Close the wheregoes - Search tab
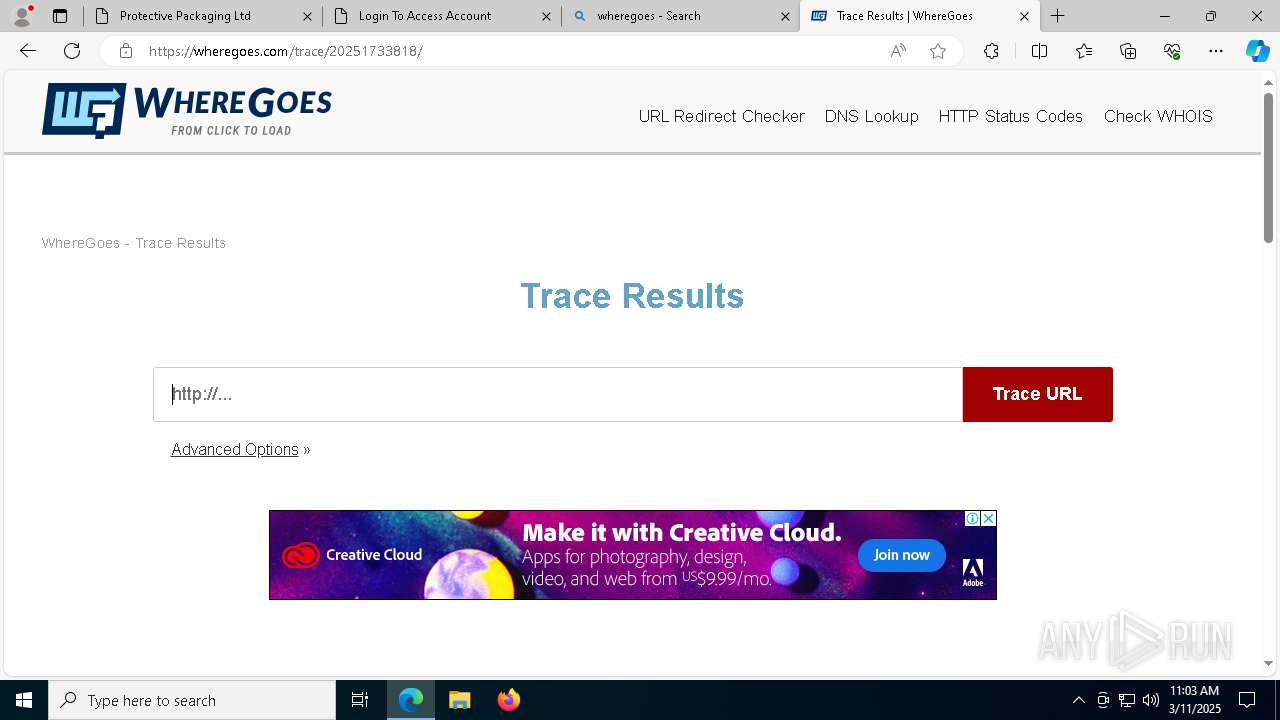Screen dimensions: 1280x720 (x=785, y=16)
